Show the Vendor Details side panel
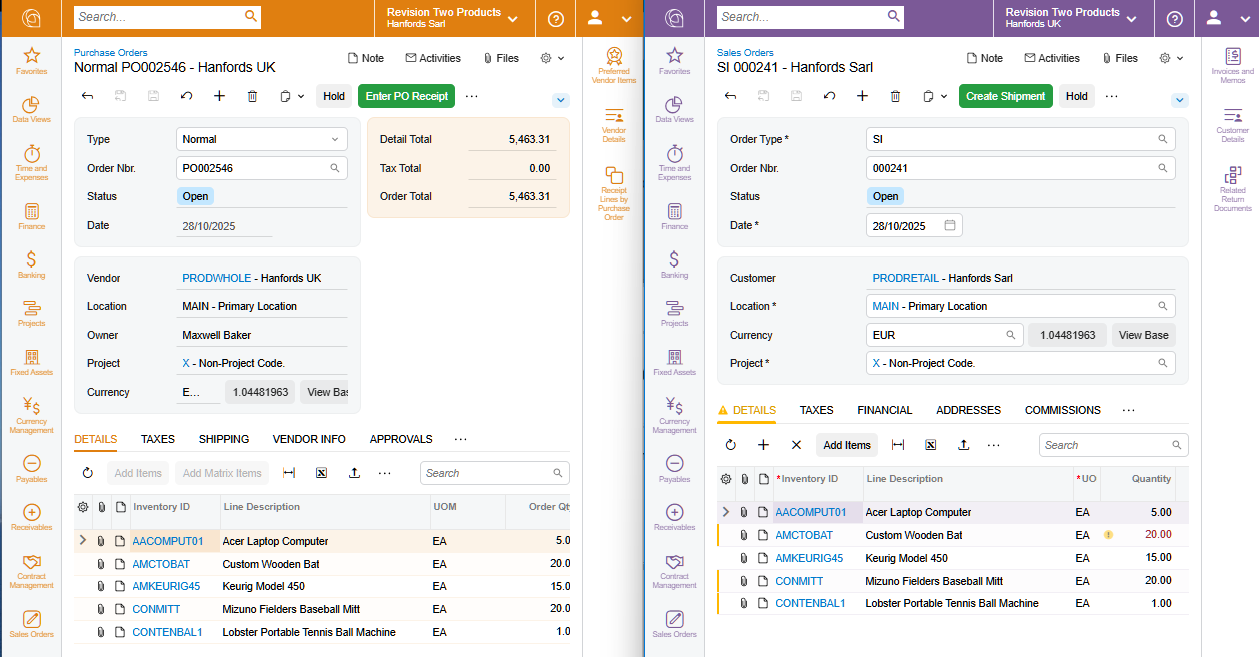Viewport: 1259px width, 657px height. click(x=612, y=126)
